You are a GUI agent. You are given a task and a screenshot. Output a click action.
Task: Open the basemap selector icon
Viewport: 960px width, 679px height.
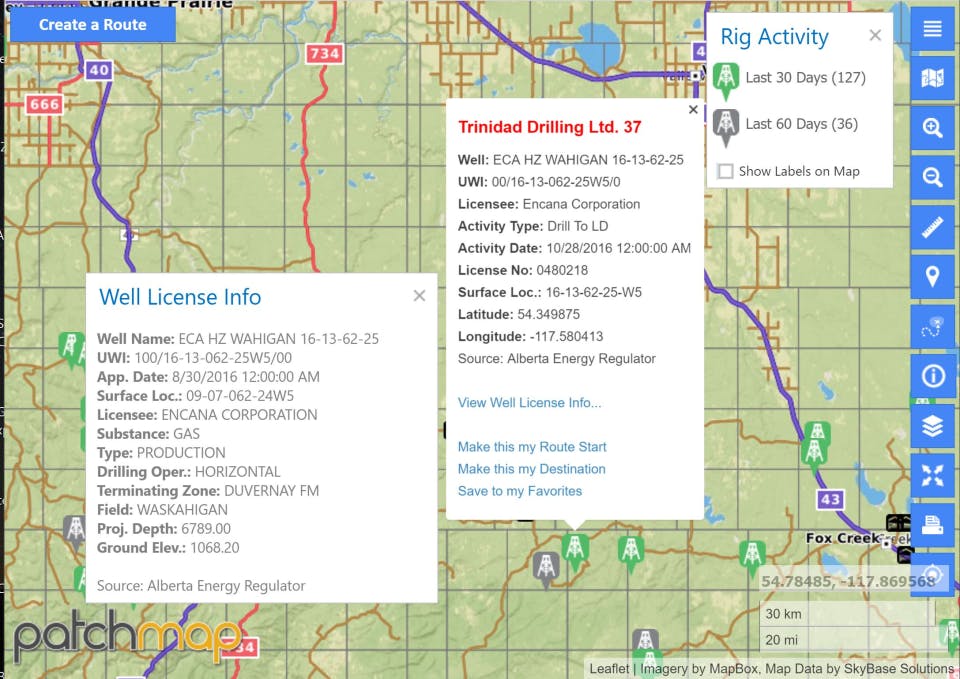click(x=932, y=78)
